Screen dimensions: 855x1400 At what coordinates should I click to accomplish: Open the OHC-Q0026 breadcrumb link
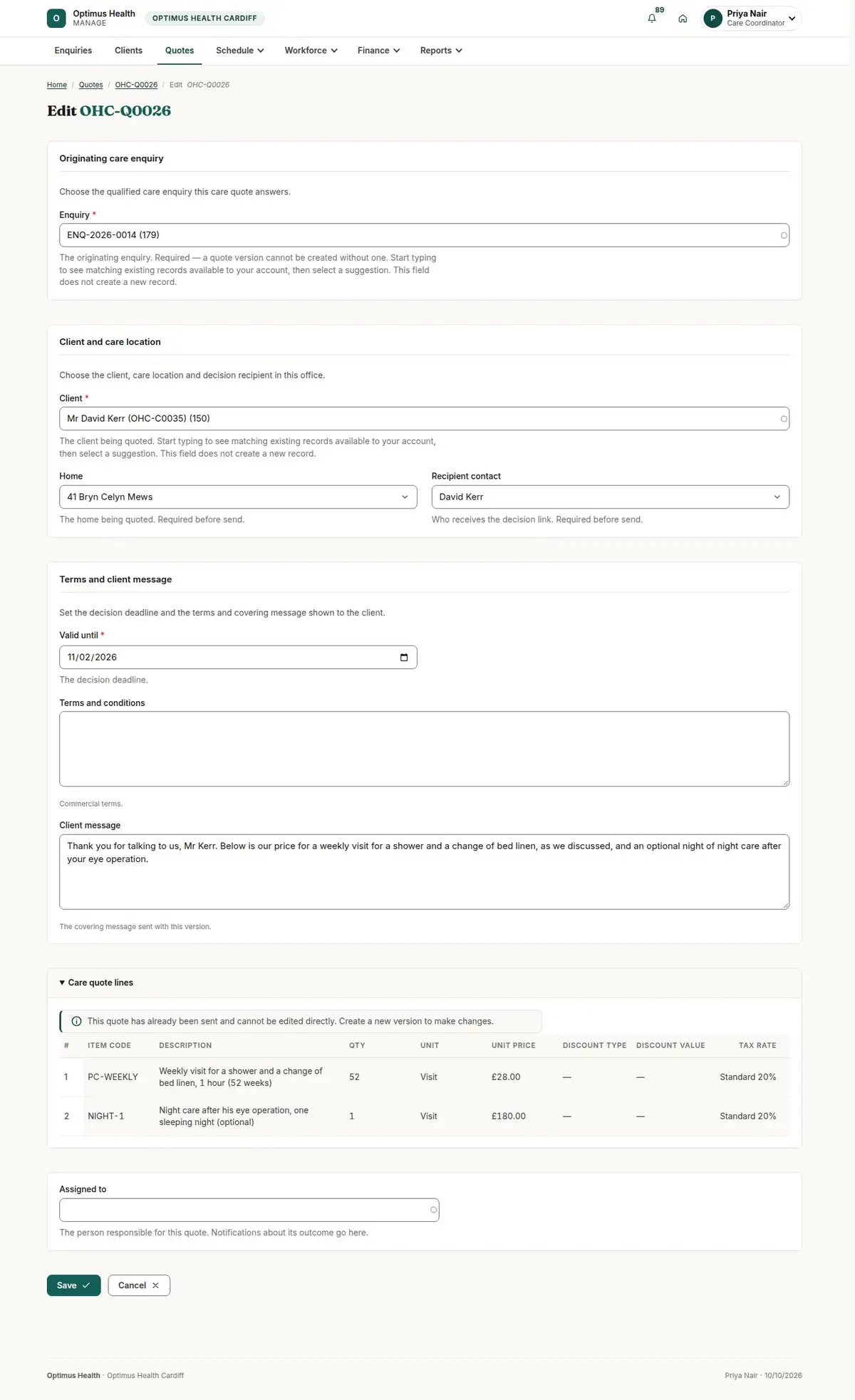point(136,85)
